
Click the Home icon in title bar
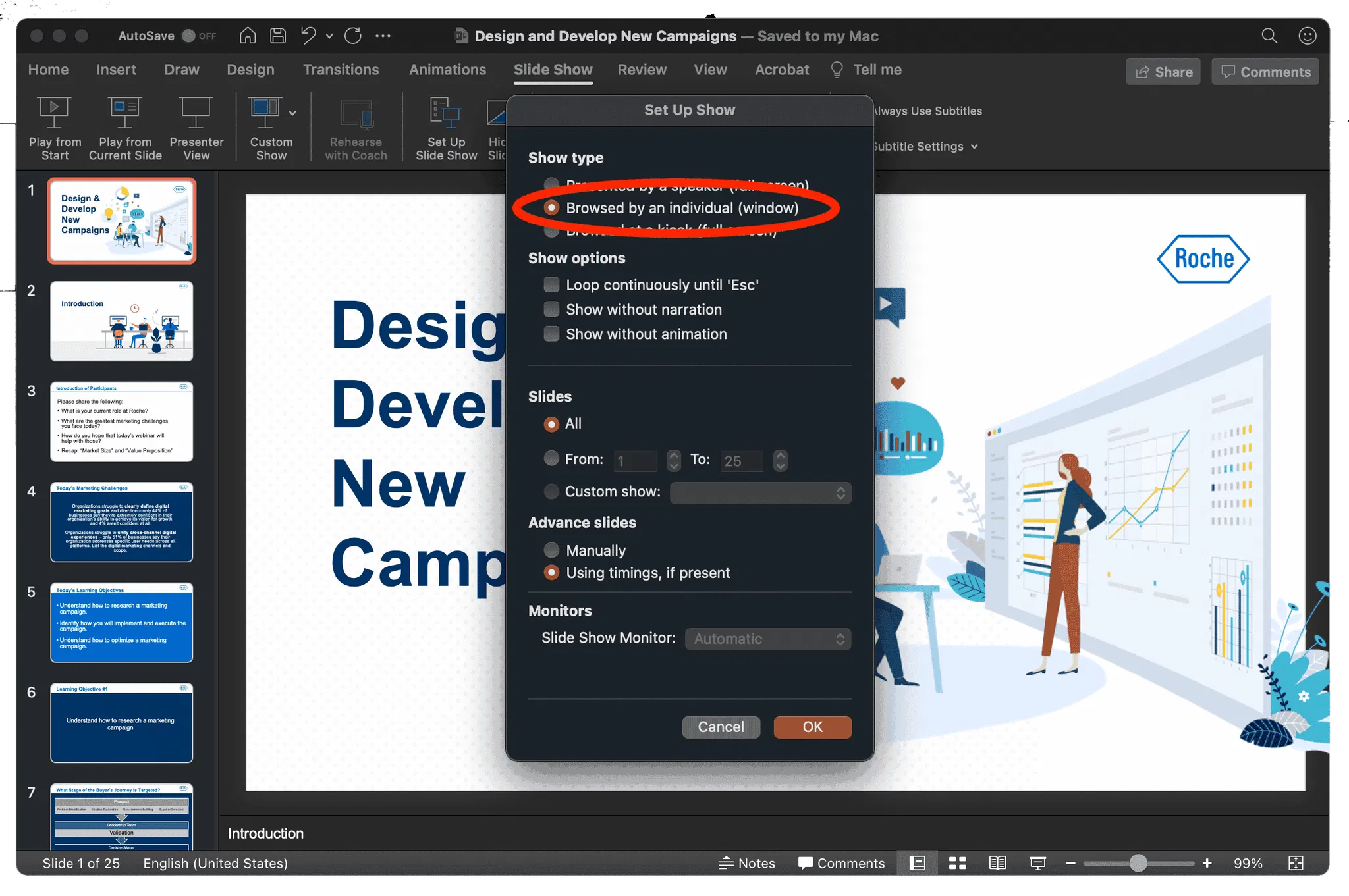248,36
